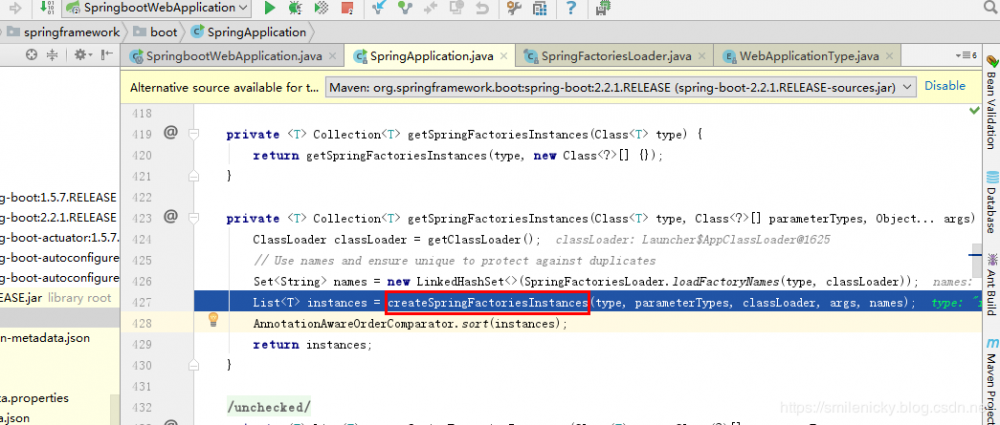
Task: Run with Coverage from the toolbar
Action: 322,8
